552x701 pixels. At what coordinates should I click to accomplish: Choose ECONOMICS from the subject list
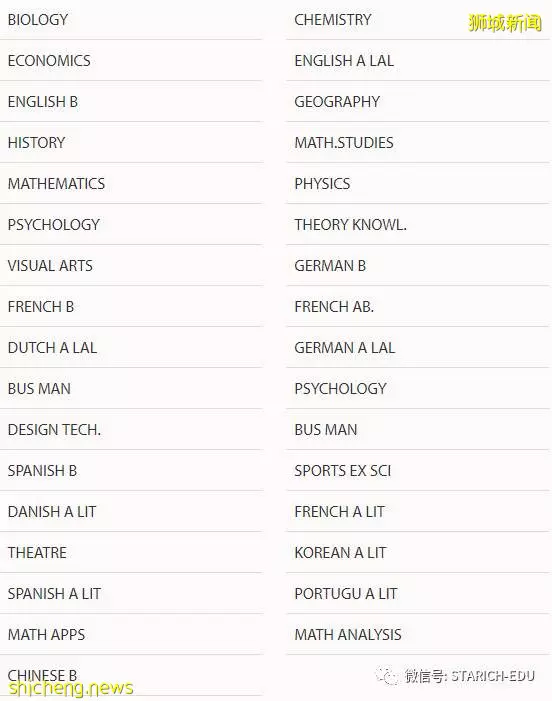(131, 61)
